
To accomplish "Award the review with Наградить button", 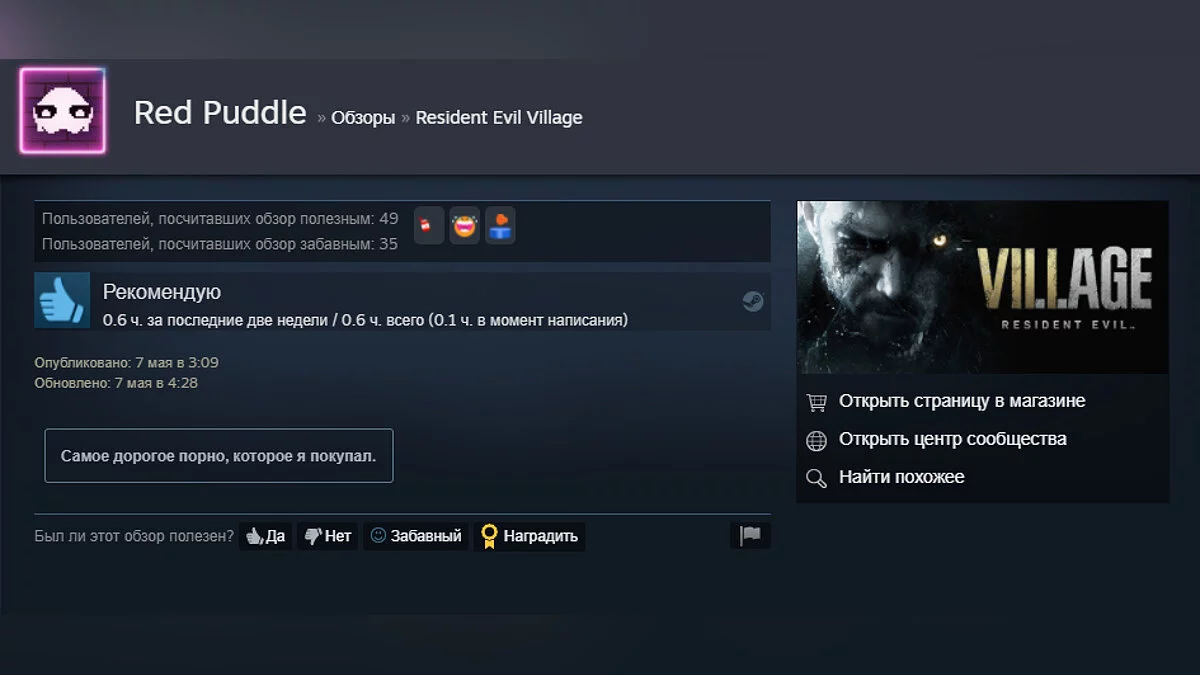I will (x=530, y=536).
